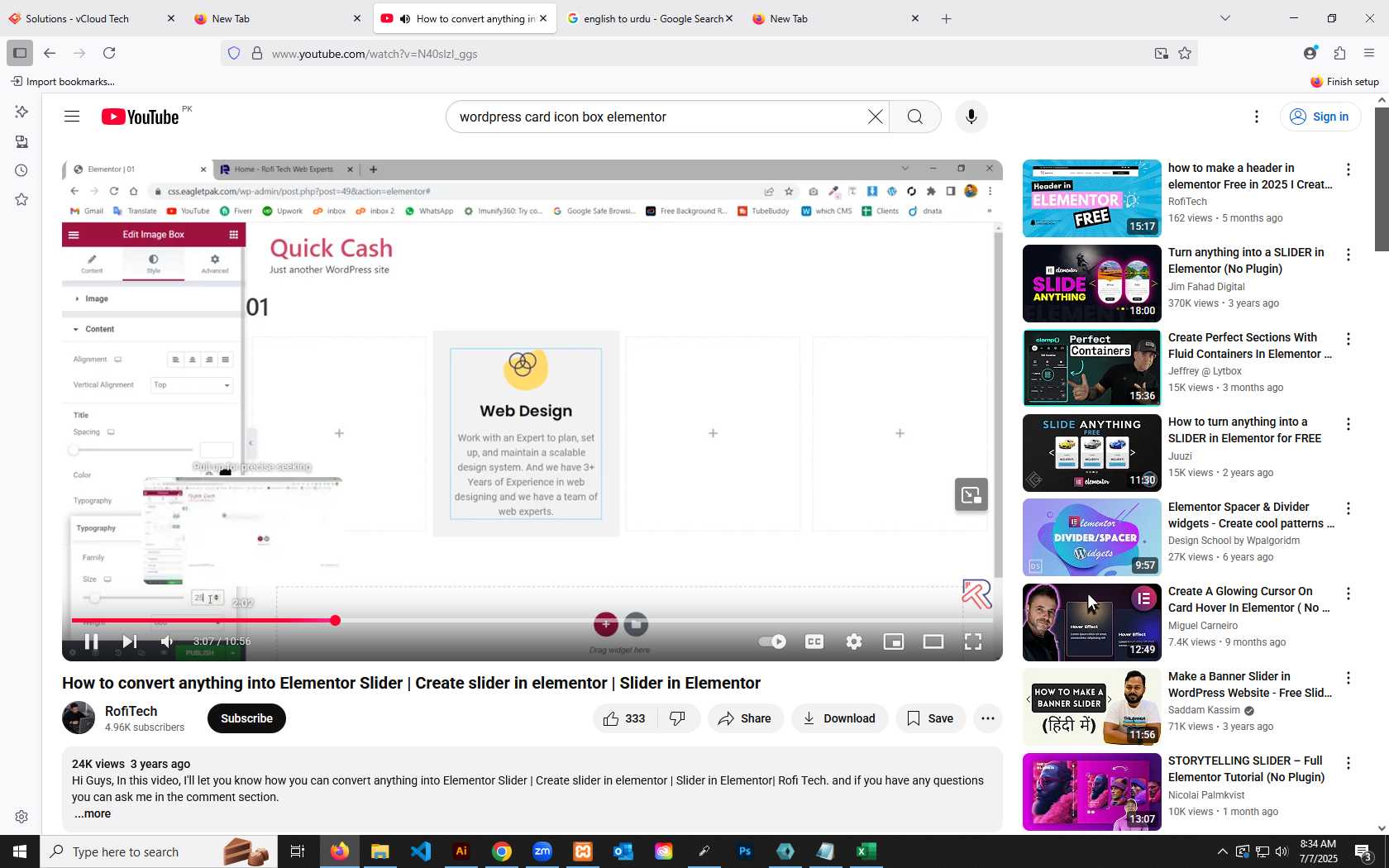
Task: Open sidebar bookmarks star icon
Action: [x=21, y=199]
